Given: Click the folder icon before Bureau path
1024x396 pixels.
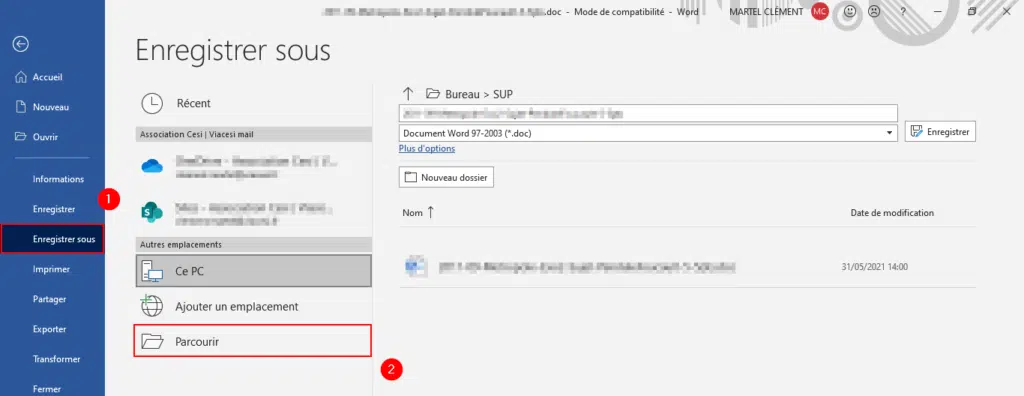Looking at the screenshot, I should pos(432,93).
